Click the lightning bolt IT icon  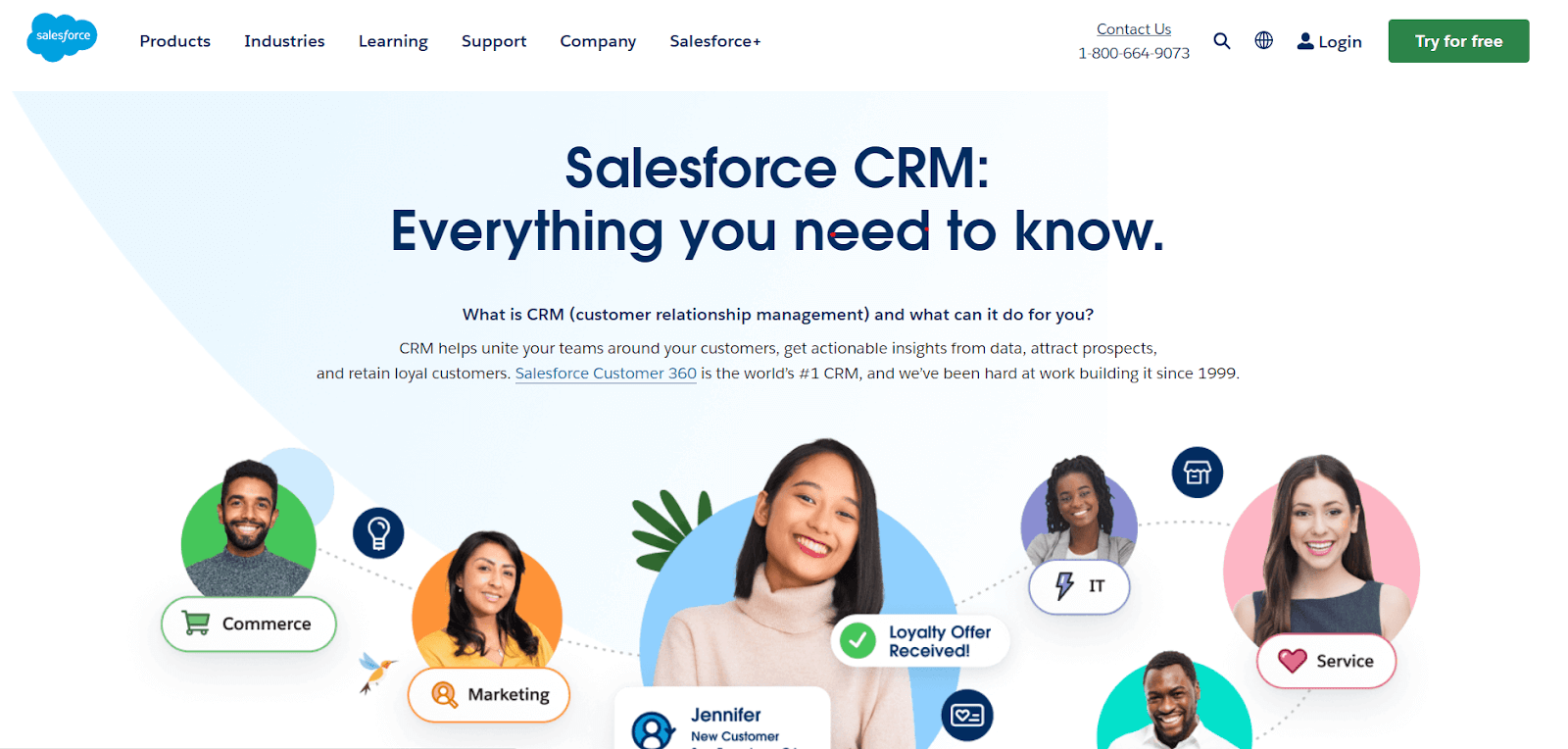point(1064,586)
